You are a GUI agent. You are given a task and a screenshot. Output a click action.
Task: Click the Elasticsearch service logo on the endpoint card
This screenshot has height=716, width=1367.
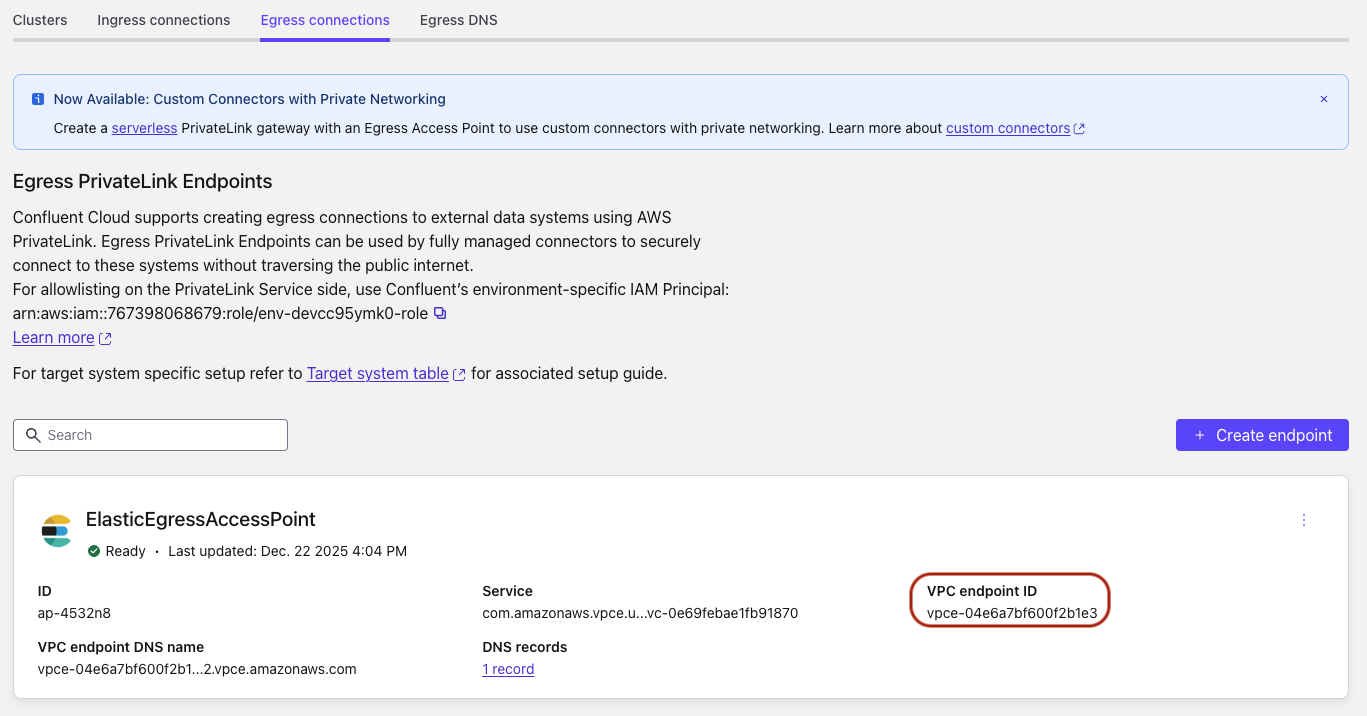pyautogui.click(x=57, y=531)
